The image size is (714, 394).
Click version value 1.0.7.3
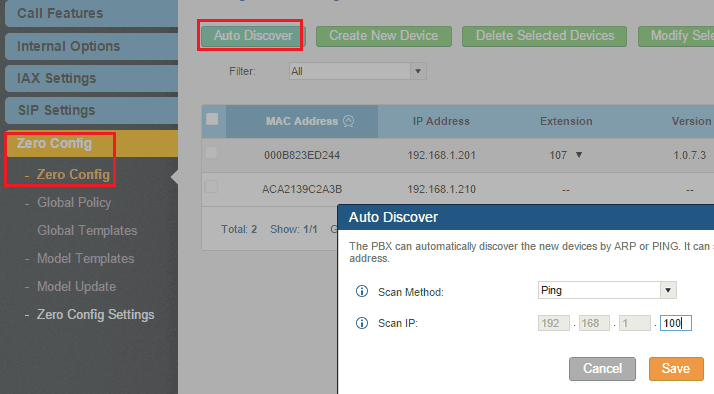point(689,155)
